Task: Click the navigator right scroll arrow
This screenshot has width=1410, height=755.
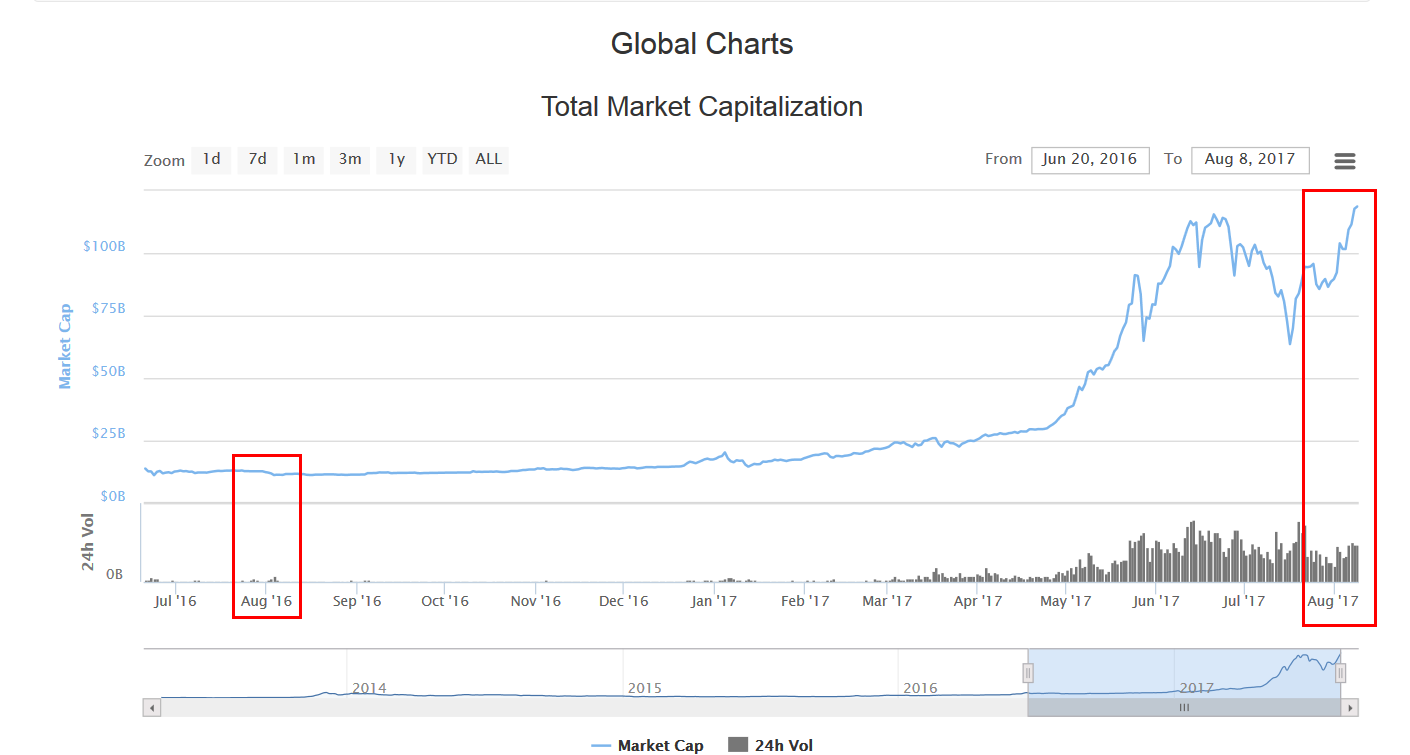Action: point(1350,708)
